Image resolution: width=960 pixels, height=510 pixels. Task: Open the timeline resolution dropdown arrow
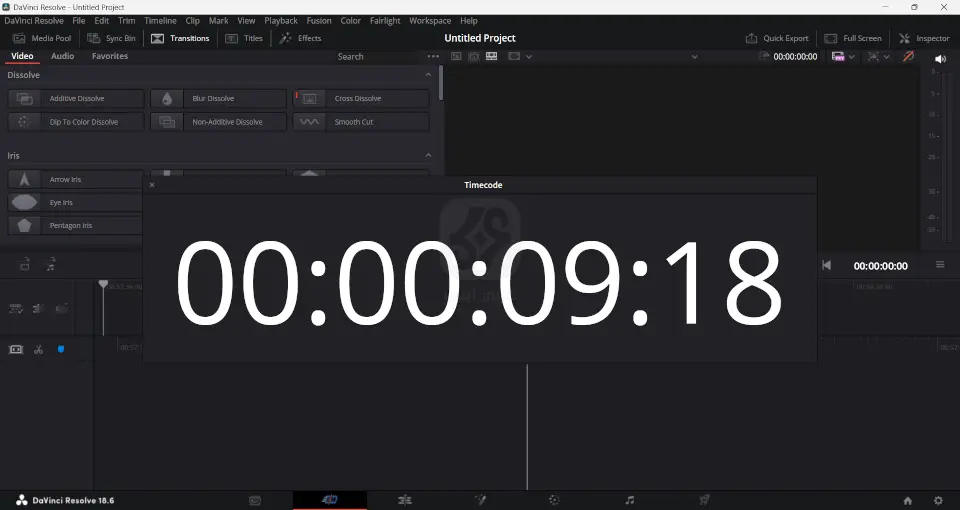(852, 56)
